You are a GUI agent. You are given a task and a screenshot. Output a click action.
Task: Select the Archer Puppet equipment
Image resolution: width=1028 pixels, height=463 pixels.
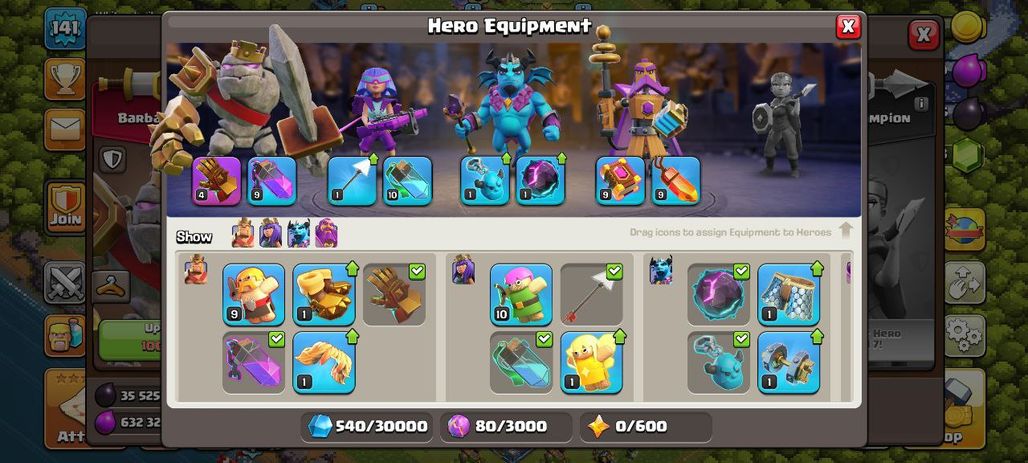tap(521, 294)
